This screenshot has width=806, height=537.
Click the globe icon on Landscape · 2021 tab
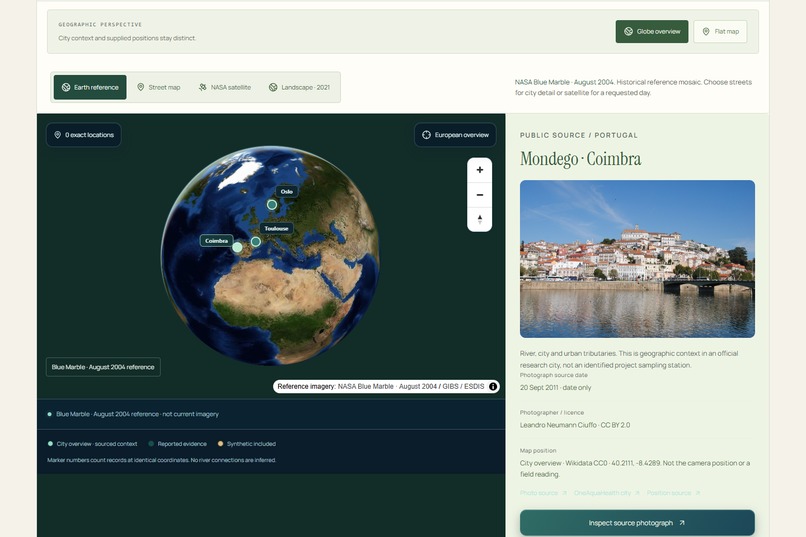click(273, 87)
